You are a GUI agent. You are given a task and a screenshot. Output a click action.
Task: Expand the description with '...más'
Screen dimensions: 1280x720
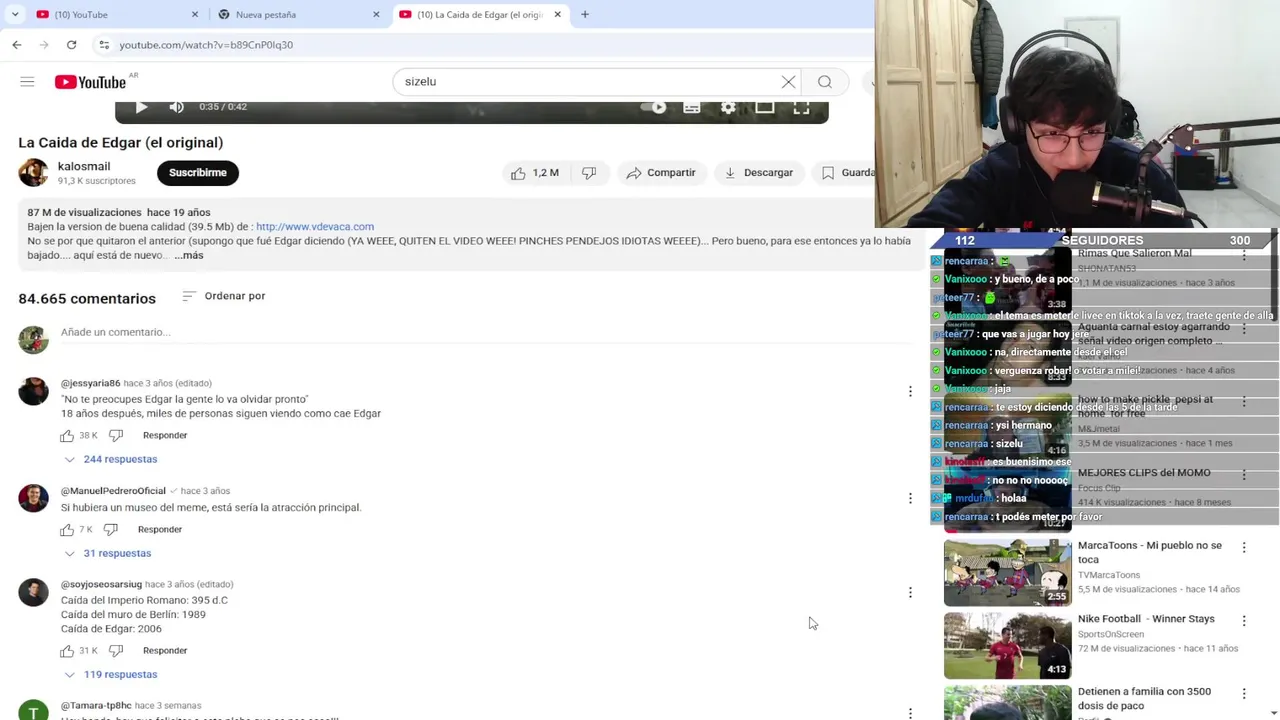click(189, 255)
